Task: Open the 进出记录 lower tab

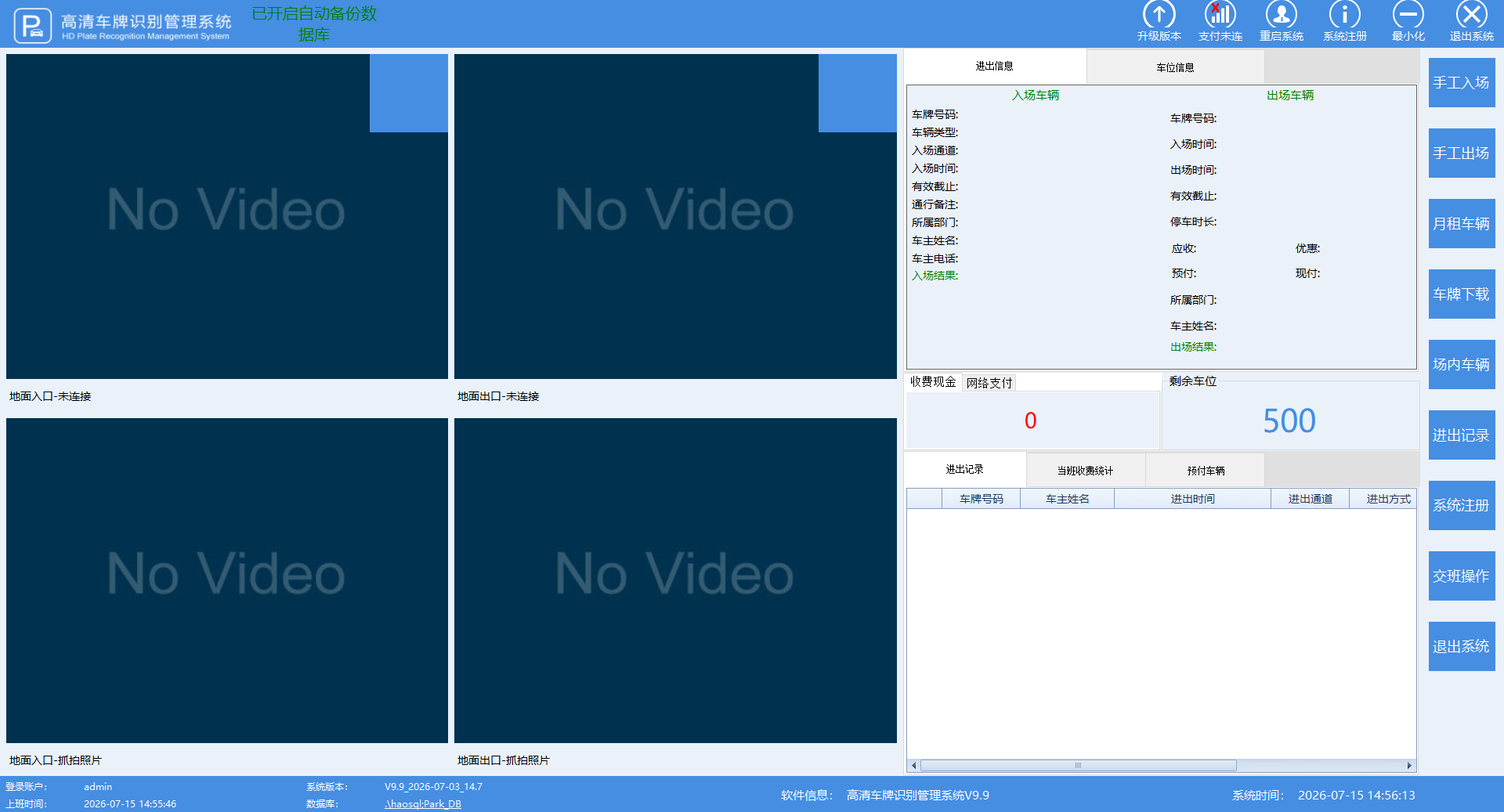Action: (x=964, y=469)
